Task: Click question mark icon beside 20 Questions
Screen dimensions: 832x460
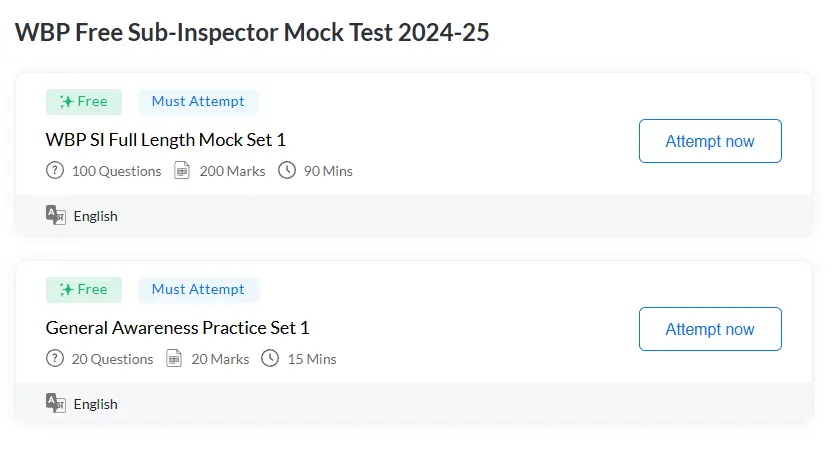Action: coord(55,358)
